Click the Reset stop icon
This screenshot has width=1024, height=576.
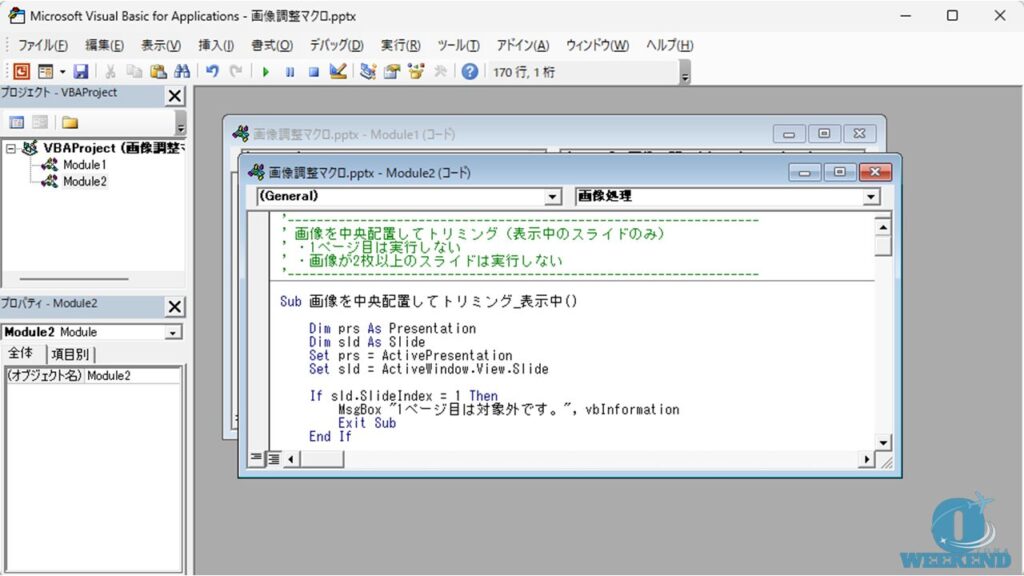pyautogui.click(x=314, y=72)
